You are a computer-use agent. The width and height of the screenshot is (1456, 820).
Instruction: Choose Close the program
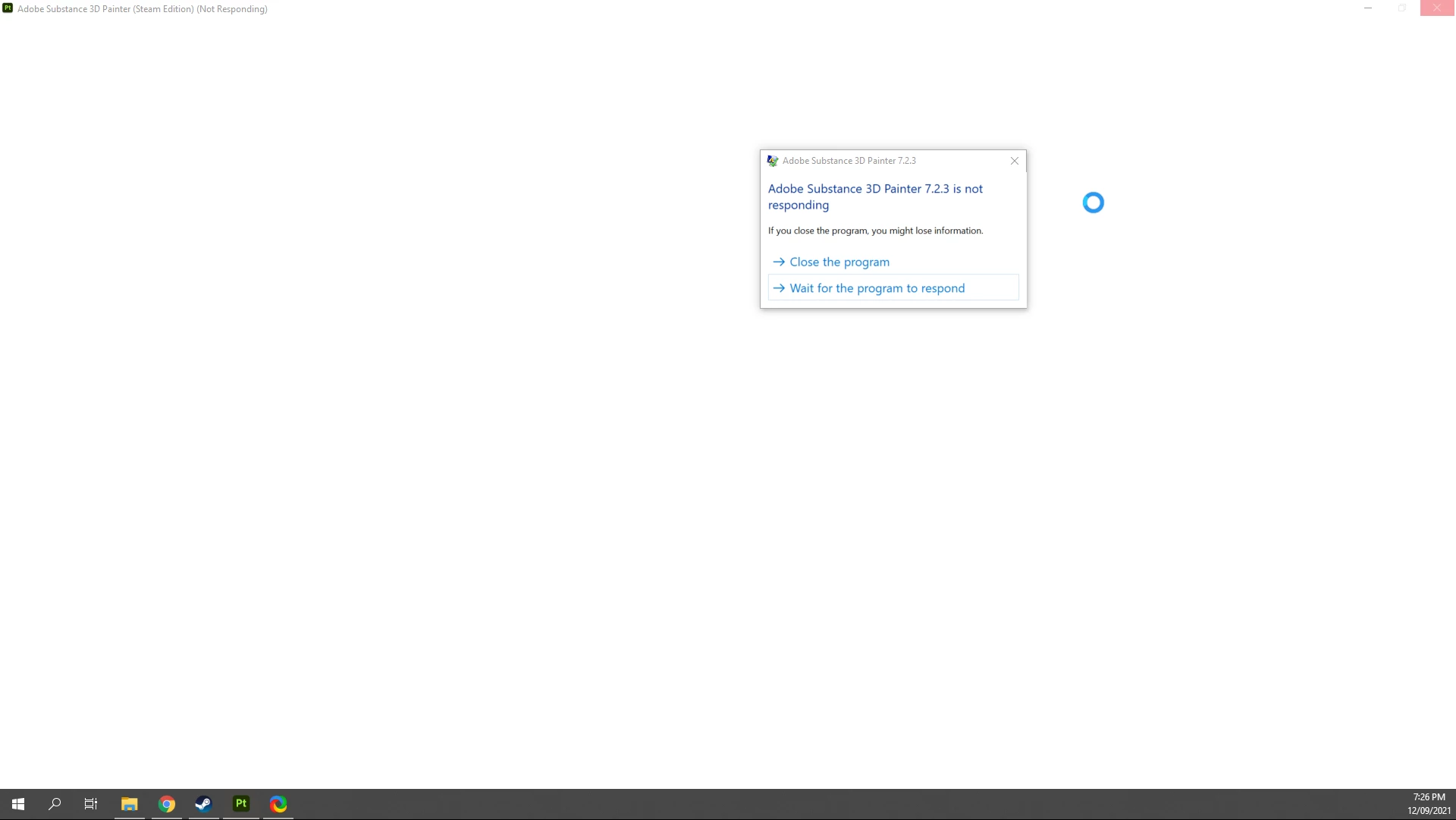coord(839,262)
